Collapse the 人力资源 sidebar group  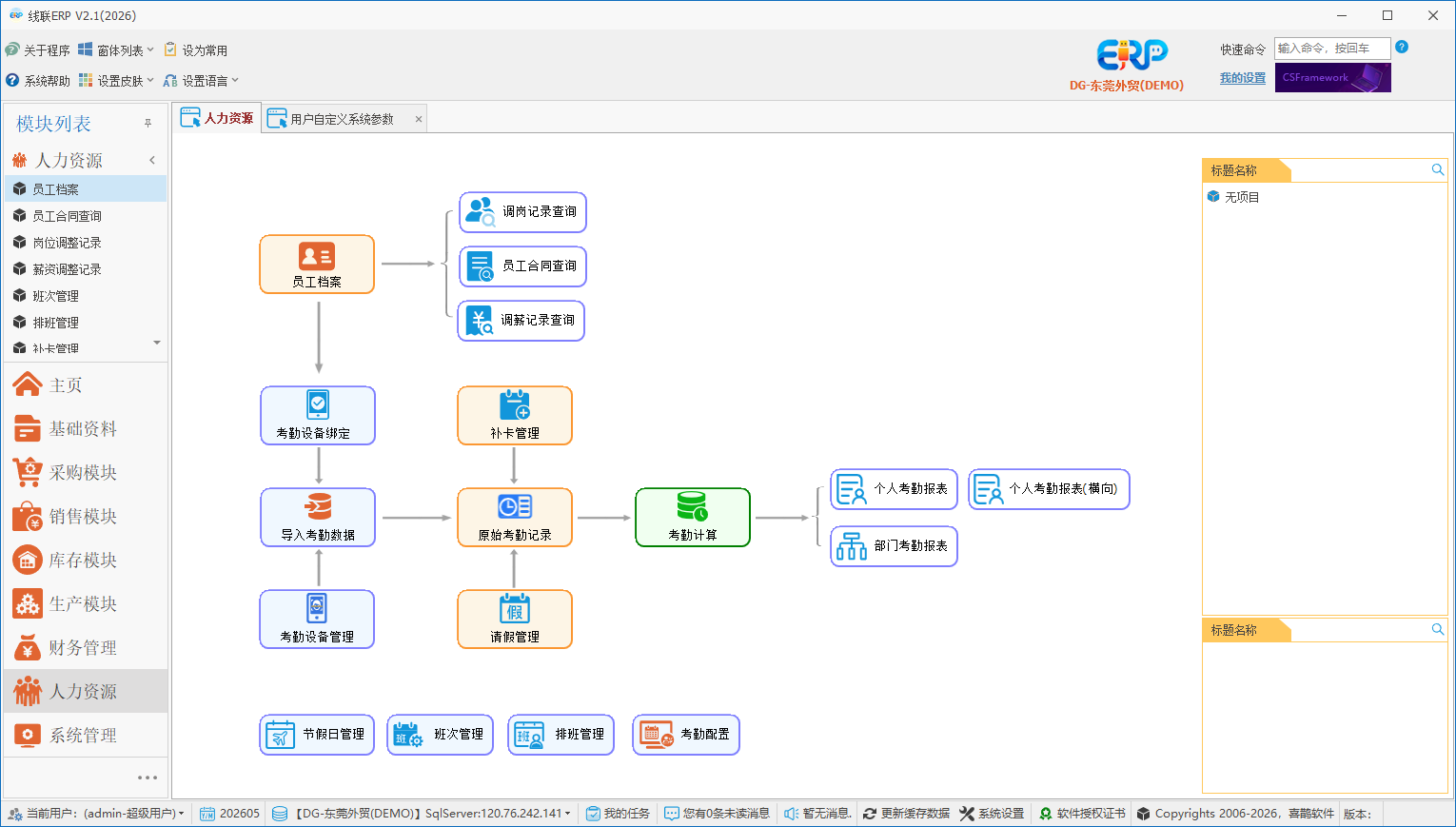(x=152, y=160)
